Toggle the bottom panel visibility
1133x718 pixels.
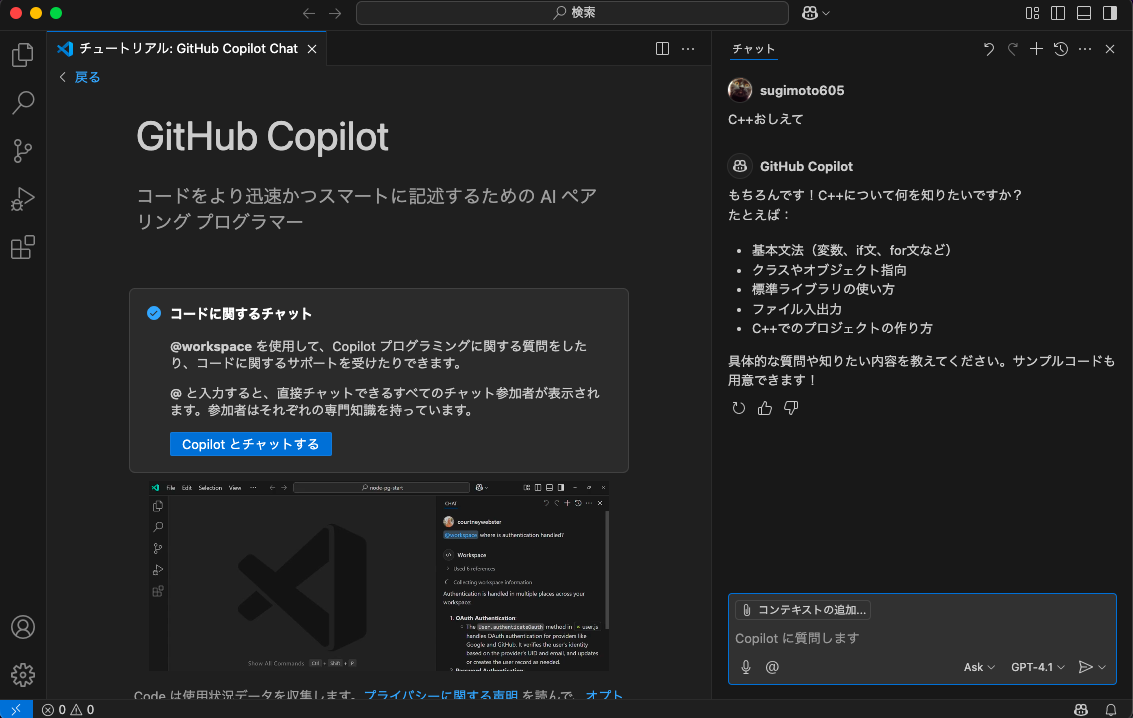click(x=1084, y=13)
